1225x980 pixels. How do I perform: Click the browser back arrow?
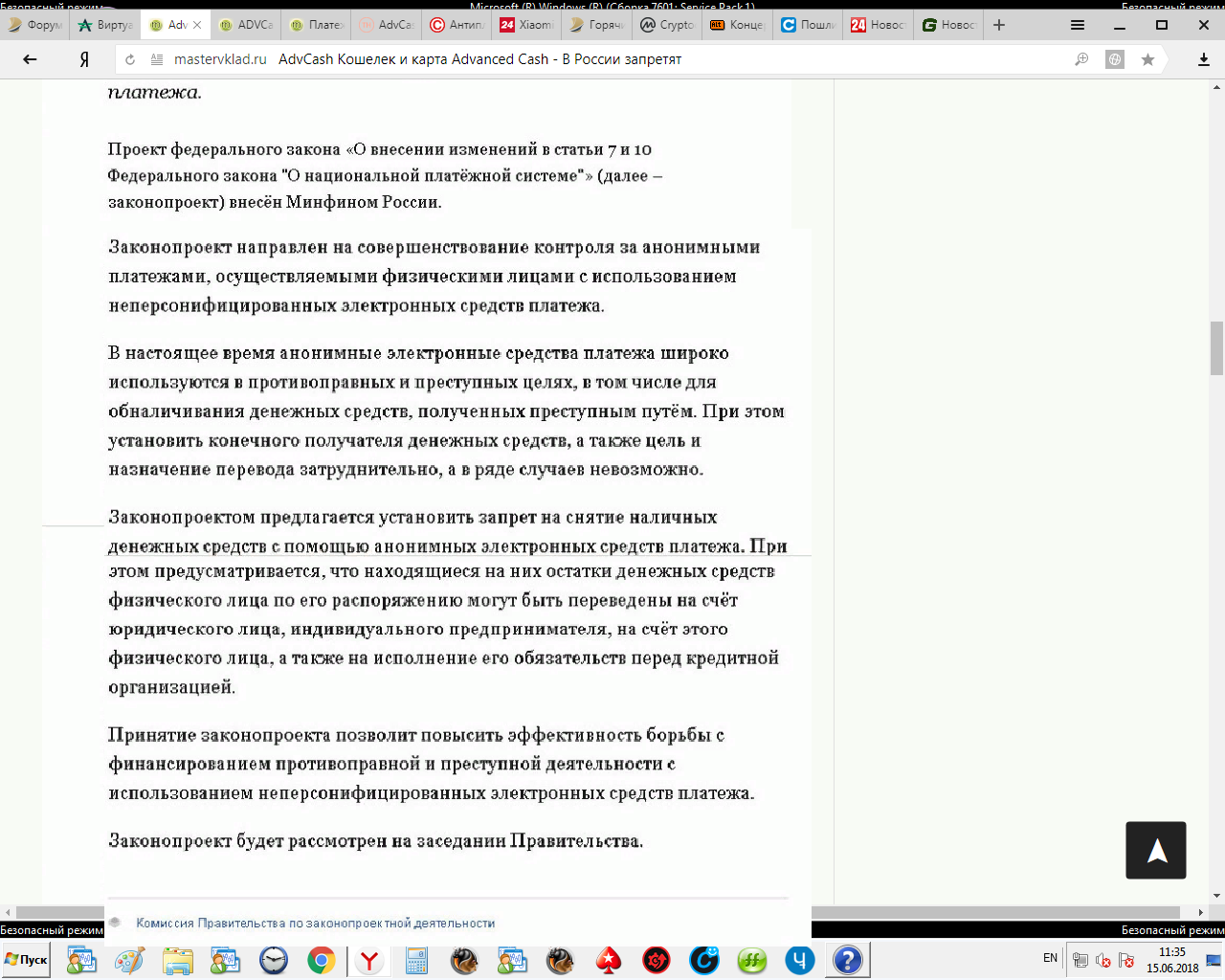30,59
